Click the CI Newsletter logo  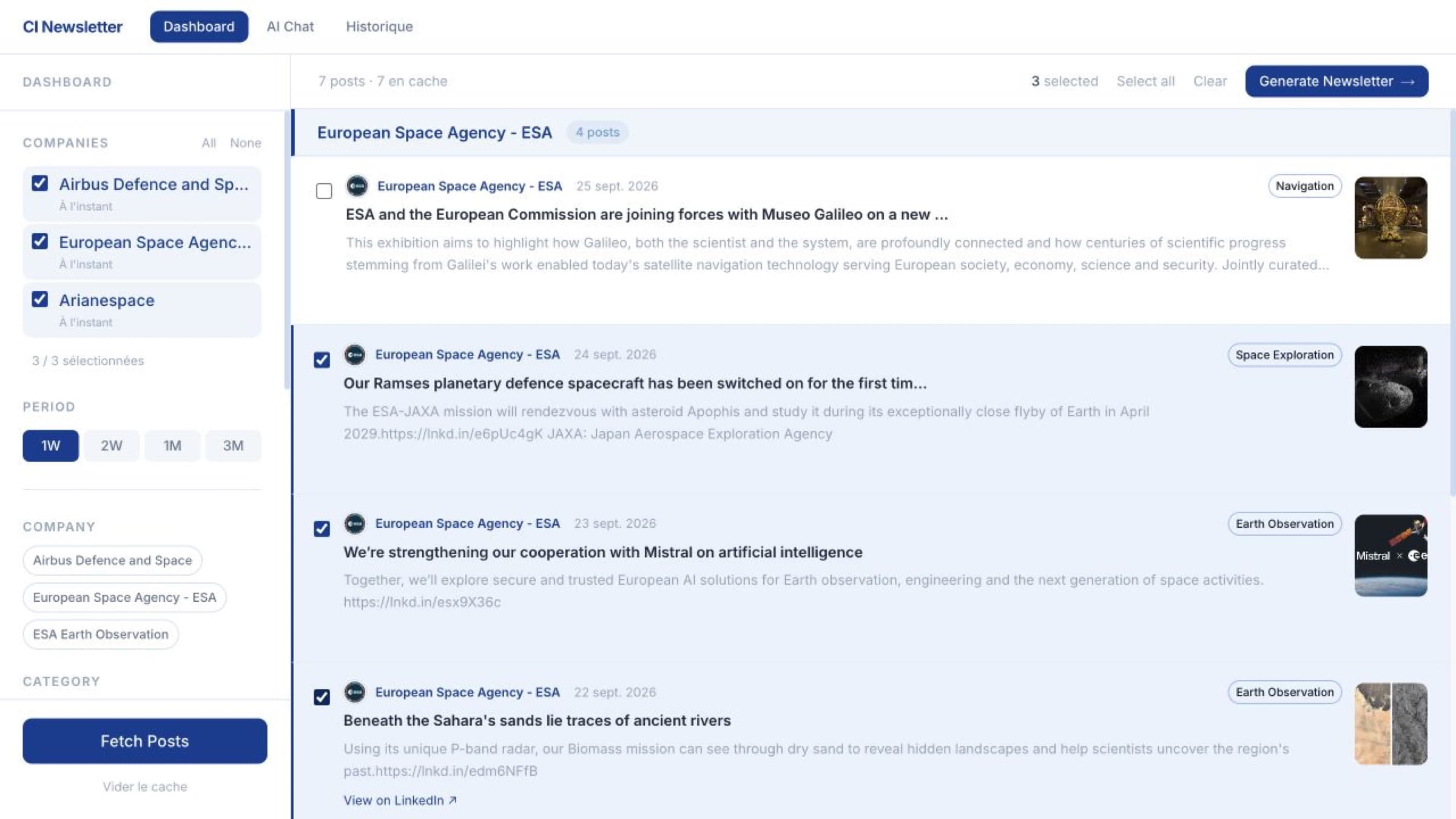pos(73,27)
